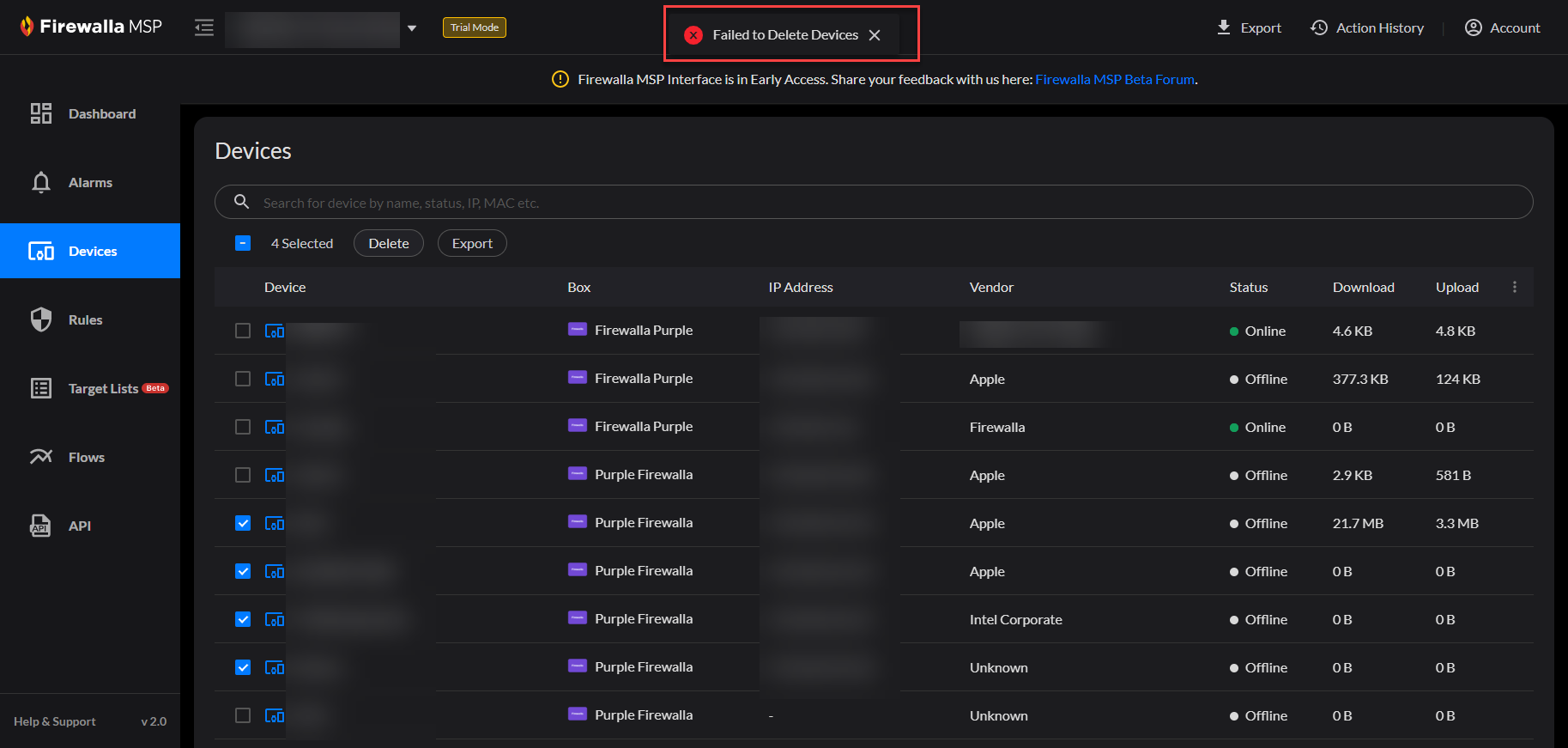Viewport: 1568px width, 748px height.
Task: Click the Account profile icon
Action: coord(1474,27)
